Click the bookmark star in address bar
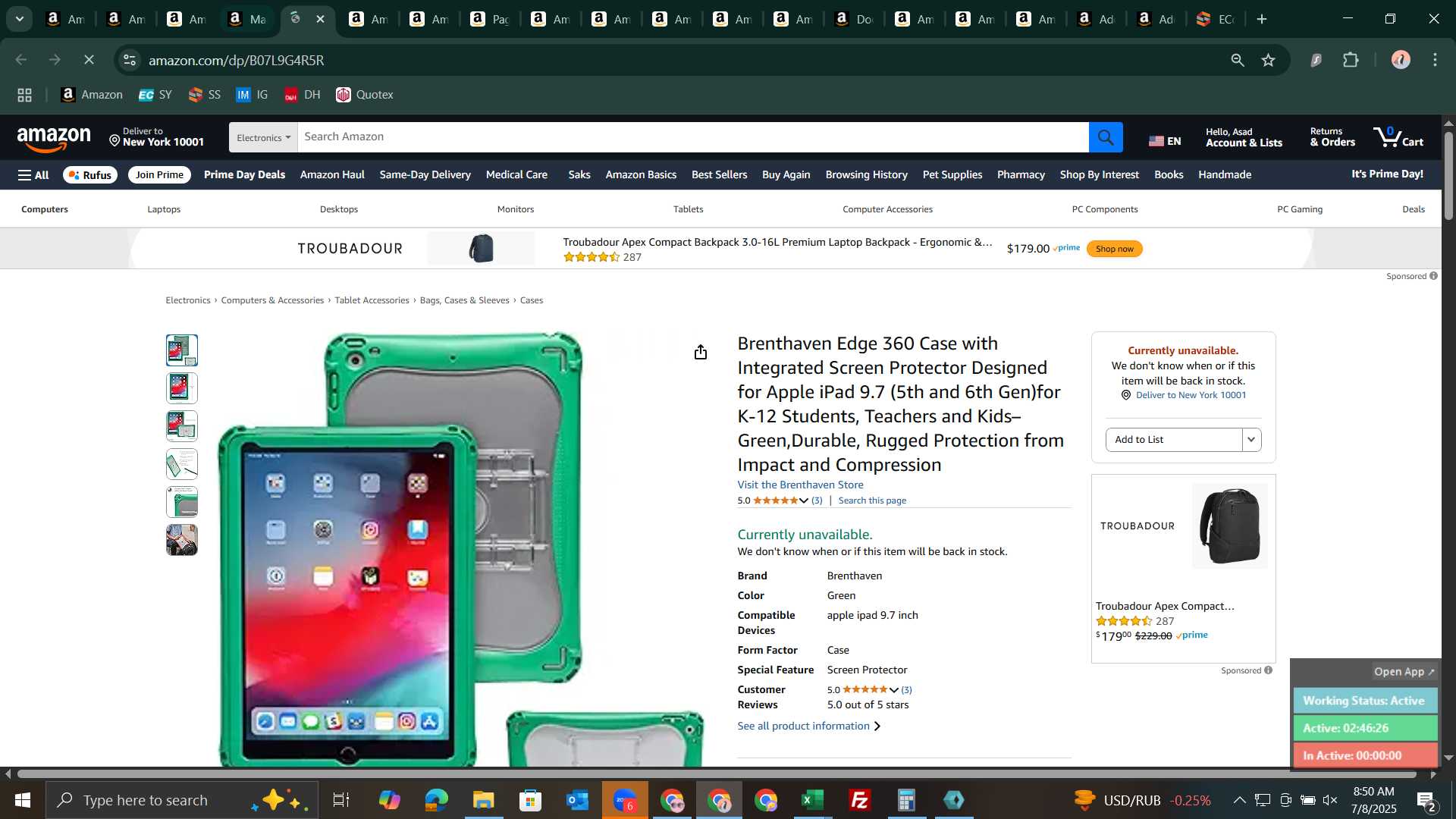Image resolution: width=1456 pixels, height=819 pixels. (1269, 60)
